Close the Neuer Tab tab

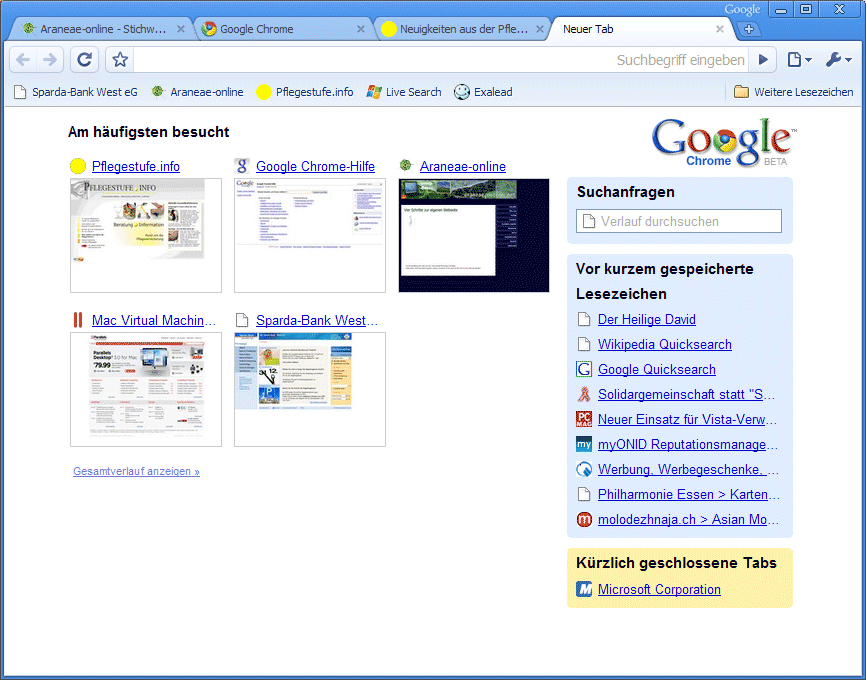click(720, 29)
